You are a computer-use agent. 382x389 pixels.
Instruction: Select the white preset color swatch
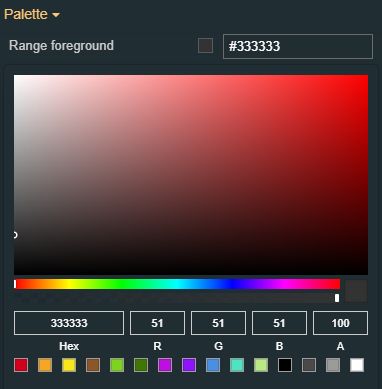pyautogui.click(x=357, y=365)
